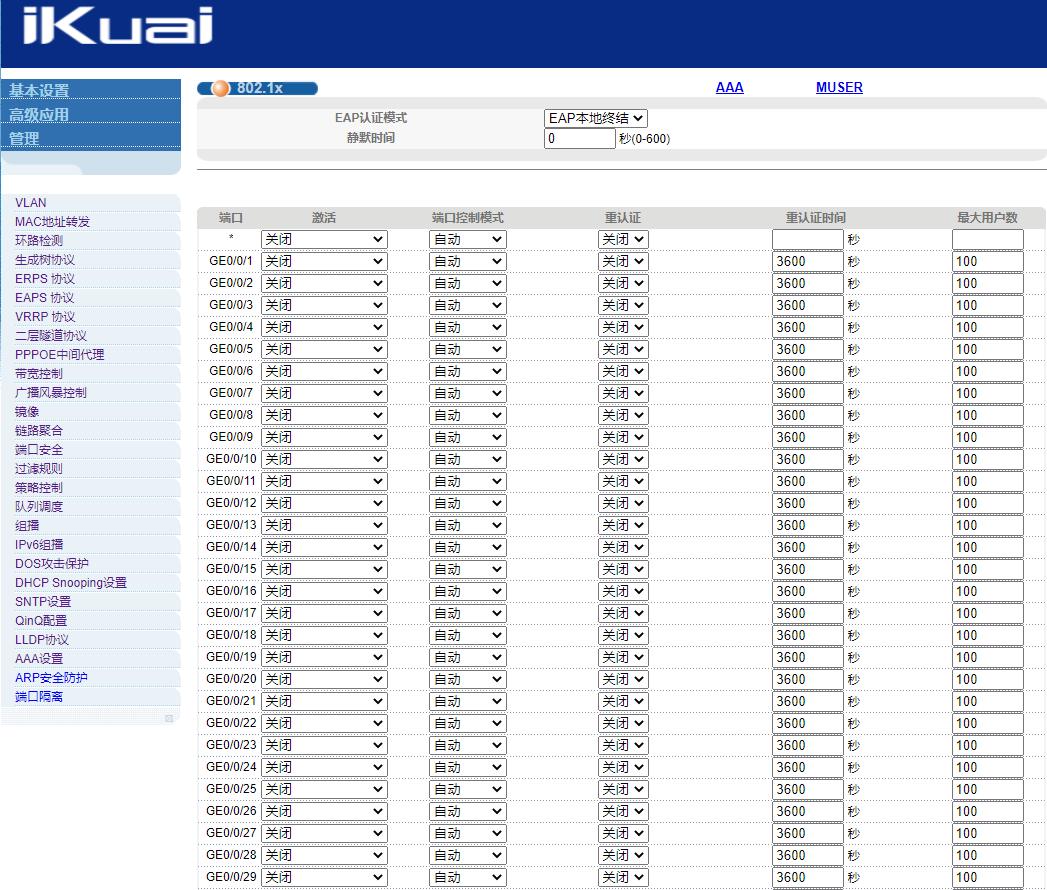Screen dimensions: 1047x890
Task: Click 重认证时间 field for GE0/0/18
Action: [x=807, y=636]
